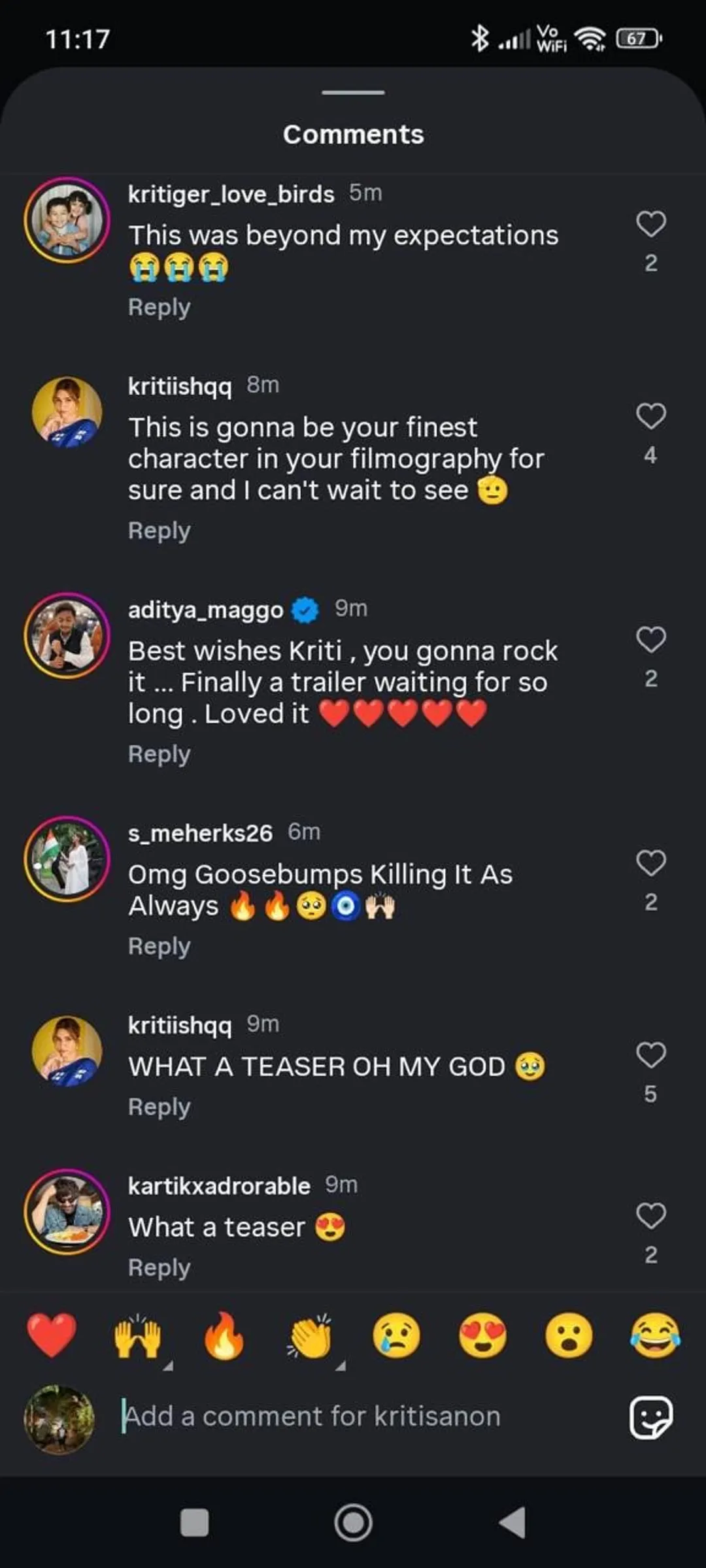Like kritiger_love_birds' comment with heart icon

pos(650,224)
